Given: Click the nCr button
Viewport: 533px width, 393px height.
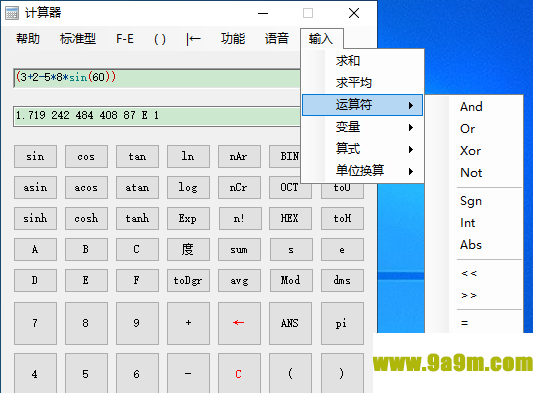Looking at the screenshot, I should pos(239,187).
